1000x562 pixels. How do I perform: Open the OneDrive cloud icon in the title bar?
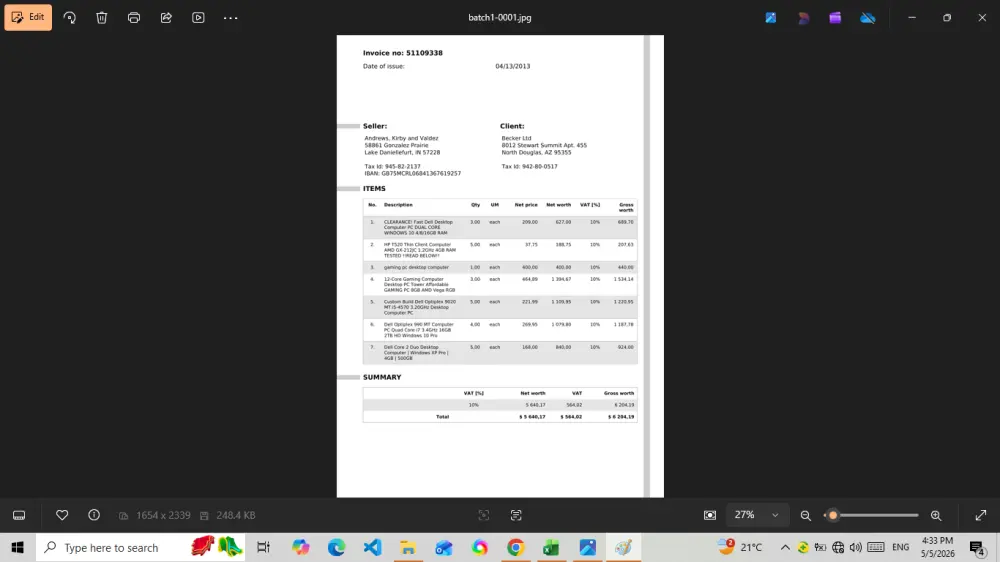click(867, 18)
